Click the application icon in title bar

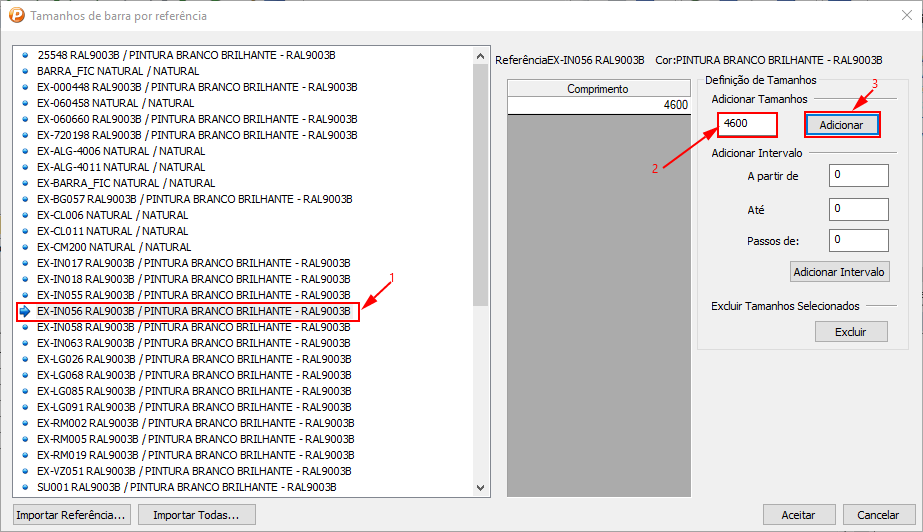pyautogui.click(x=16, y=16)
